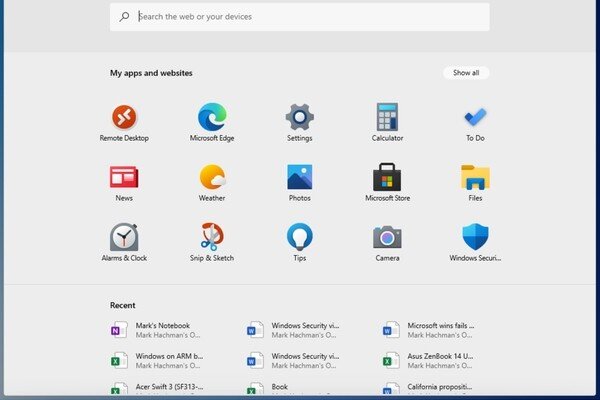Open the Remote Desktop app
This screenshot has height=400, width=600.
click(124, 123)
